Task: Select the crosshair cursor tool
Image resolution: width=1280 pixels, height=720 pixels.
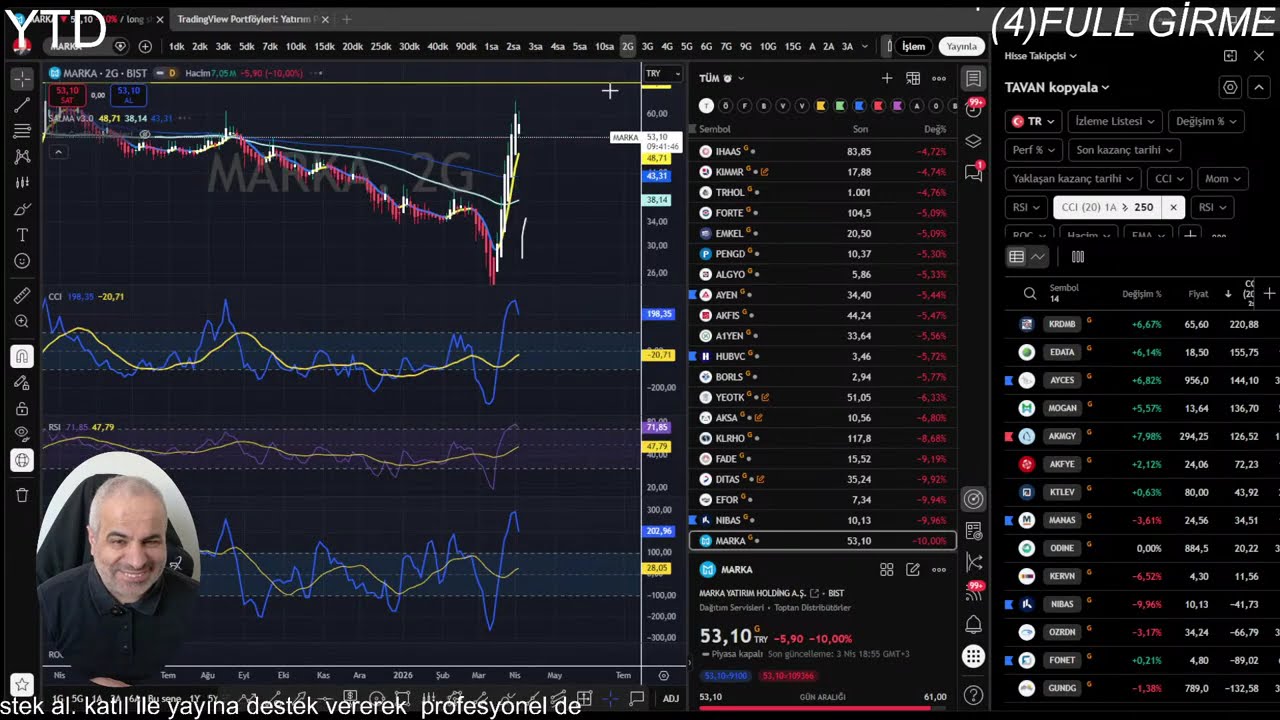Action: (x=22, y=79)
